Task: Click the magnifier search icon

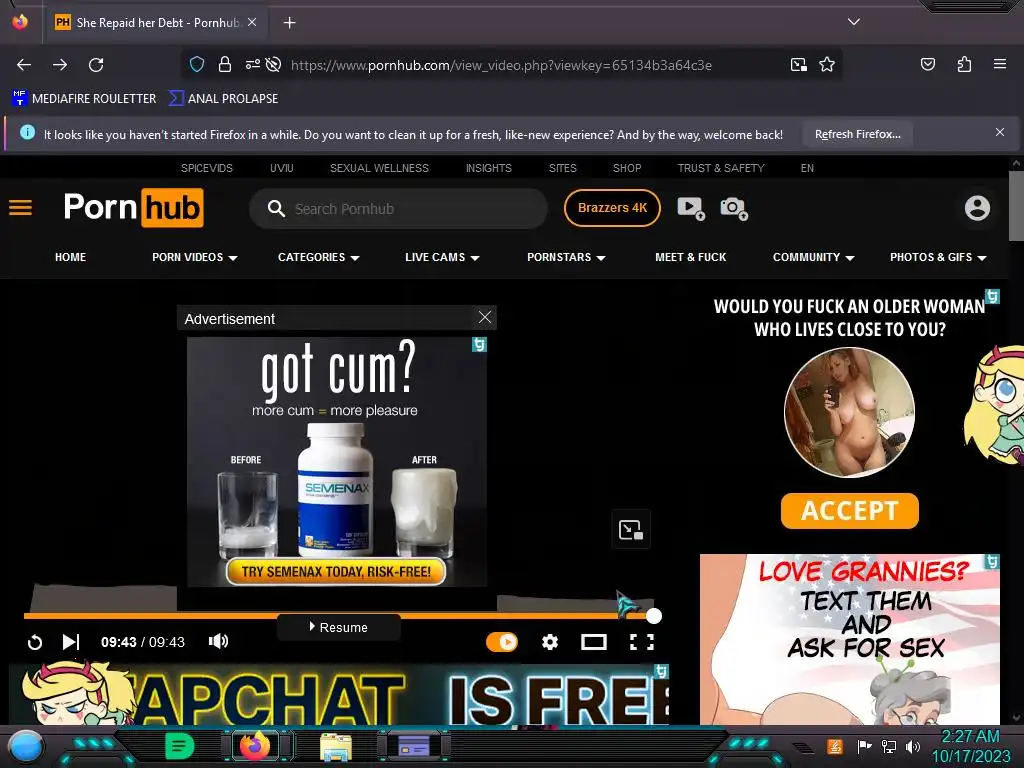Action: point(276,208)
